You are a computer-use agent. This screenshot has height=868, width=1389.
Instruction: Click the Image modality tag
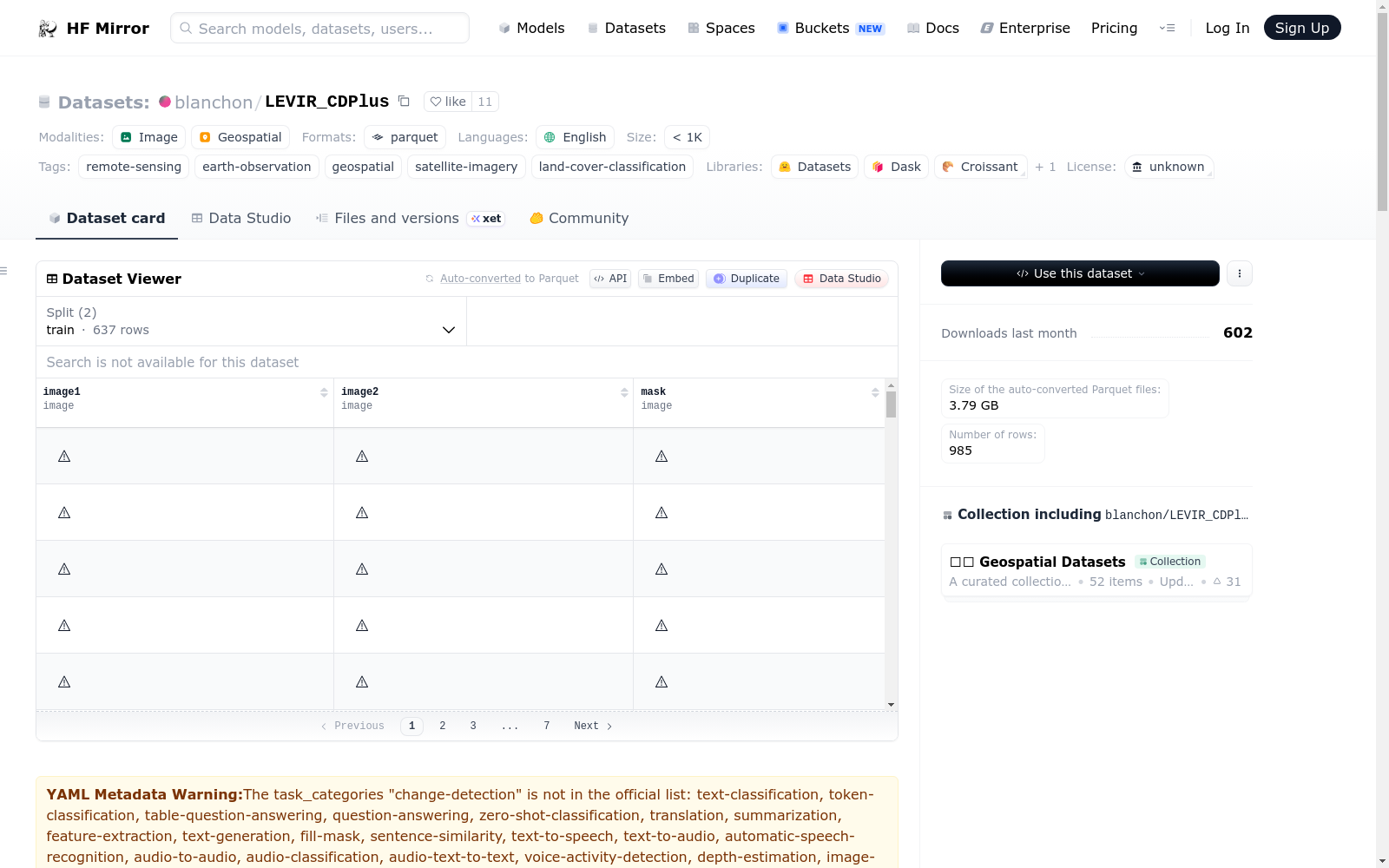pos(148,137)
